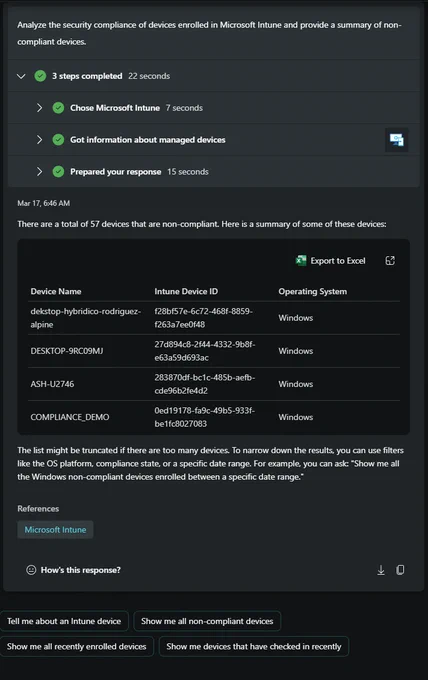Click device ID starting f28bf57e-6c72
The width and height of the screenshot is (428, 680).
point(203,318)
